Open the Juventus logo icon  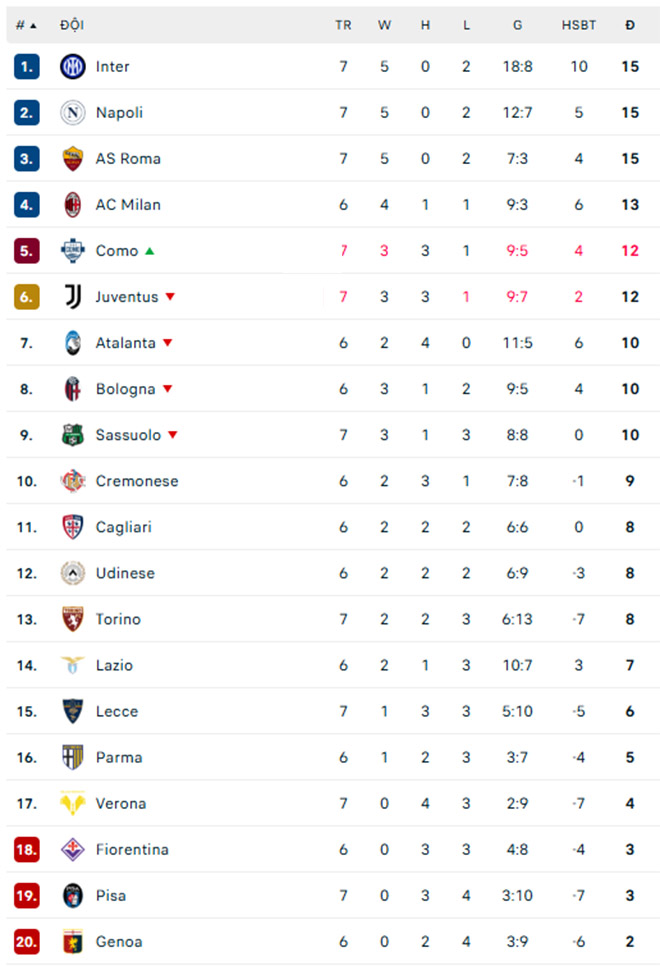73,297
